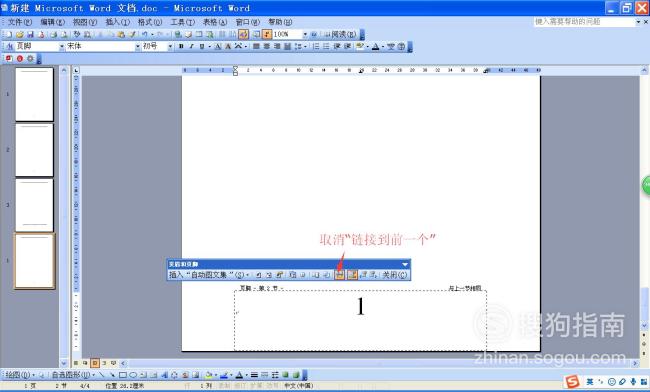
Task: Click the 阅读(R) reading layout button
Action: coord(340,34)
